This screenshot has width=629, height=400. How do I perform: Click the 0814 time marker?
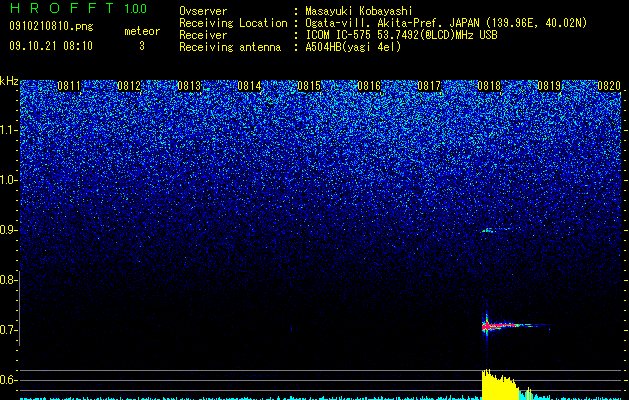point(249,86)
